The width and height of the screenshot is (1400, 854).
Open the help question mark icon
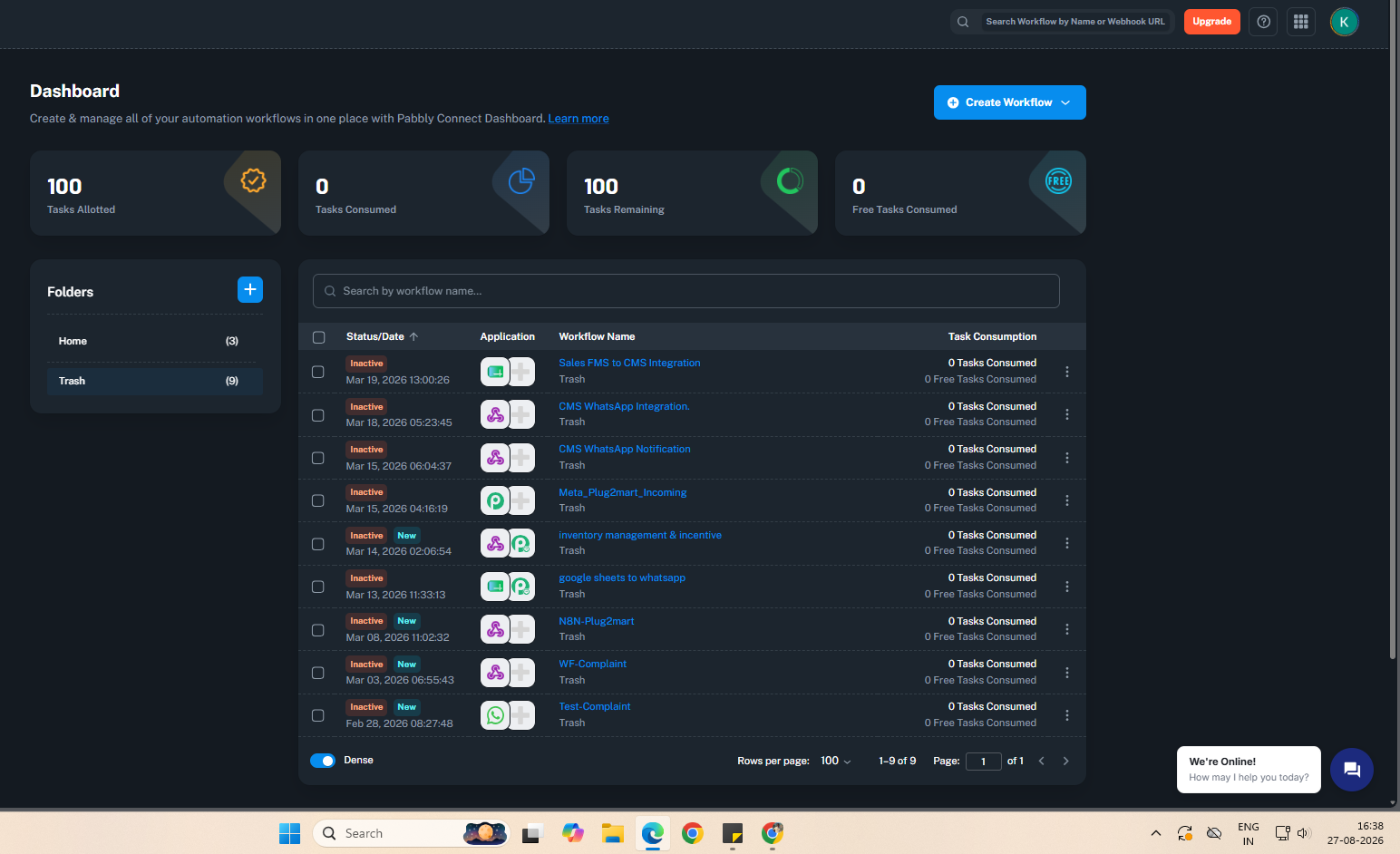pos(1263,22)
